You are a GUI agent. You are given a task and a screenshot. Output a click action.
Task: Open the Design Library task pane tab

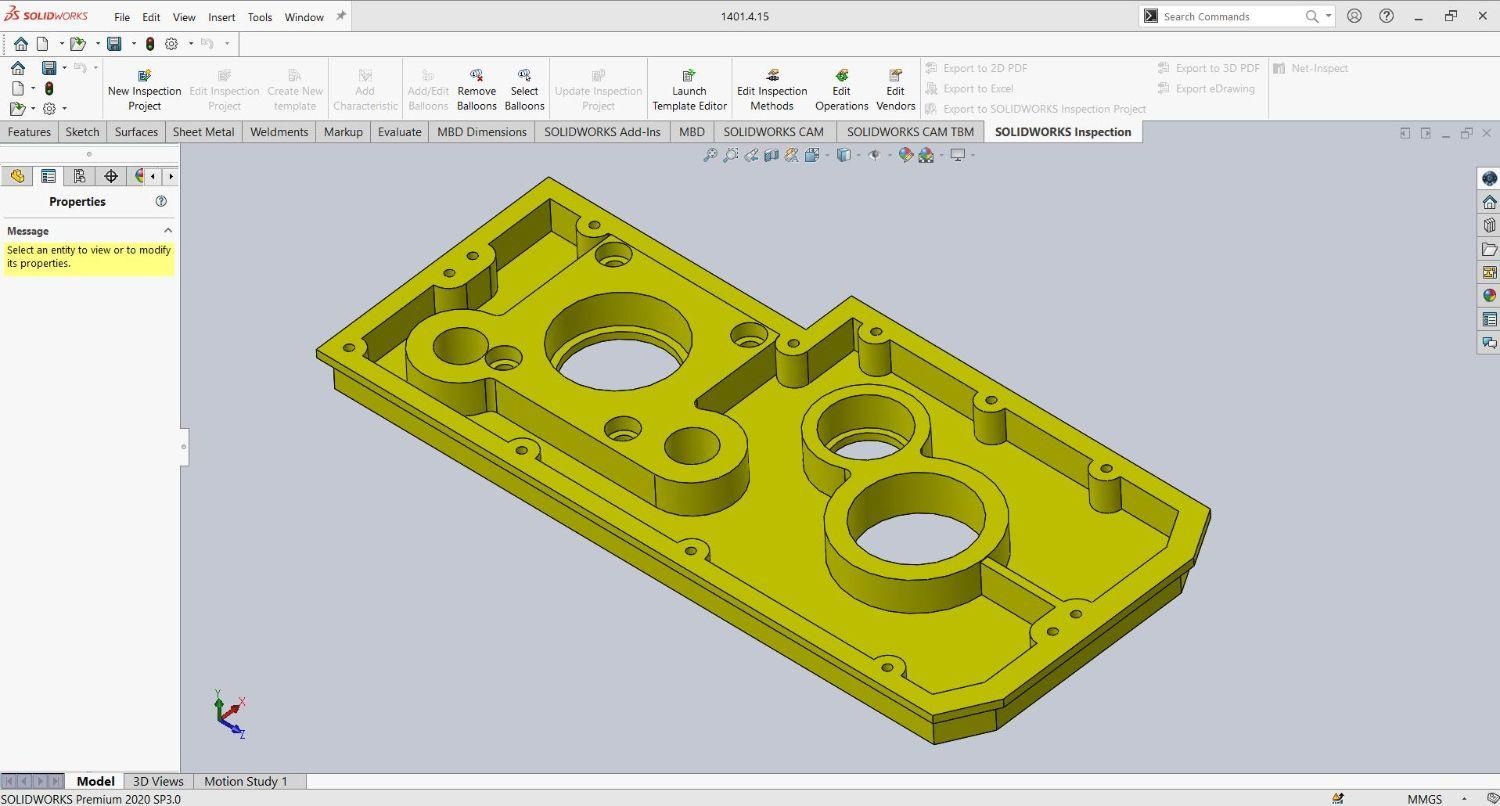coord(1489,226)
